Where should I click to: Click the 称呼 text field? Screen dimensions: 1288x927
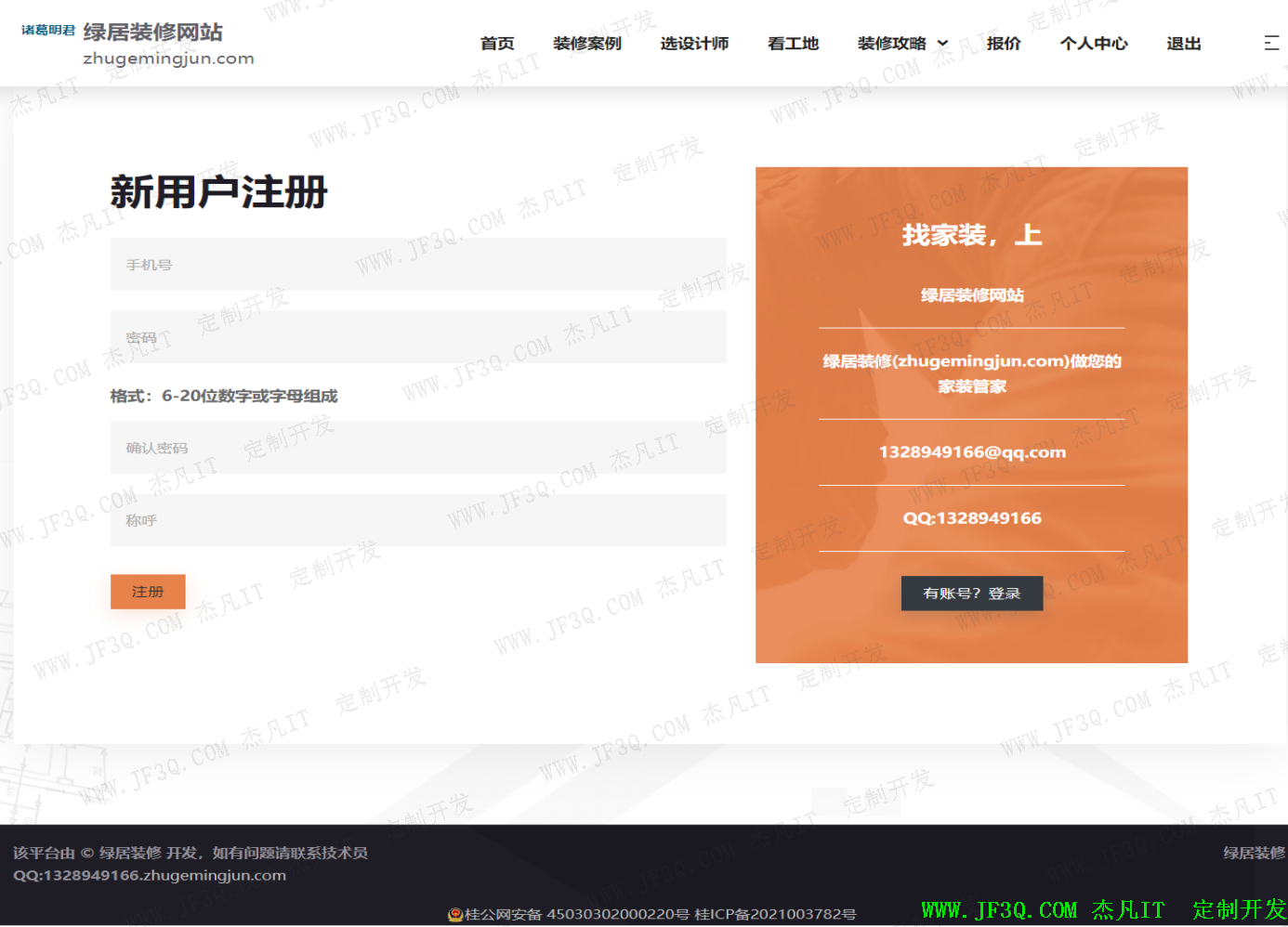418,520
